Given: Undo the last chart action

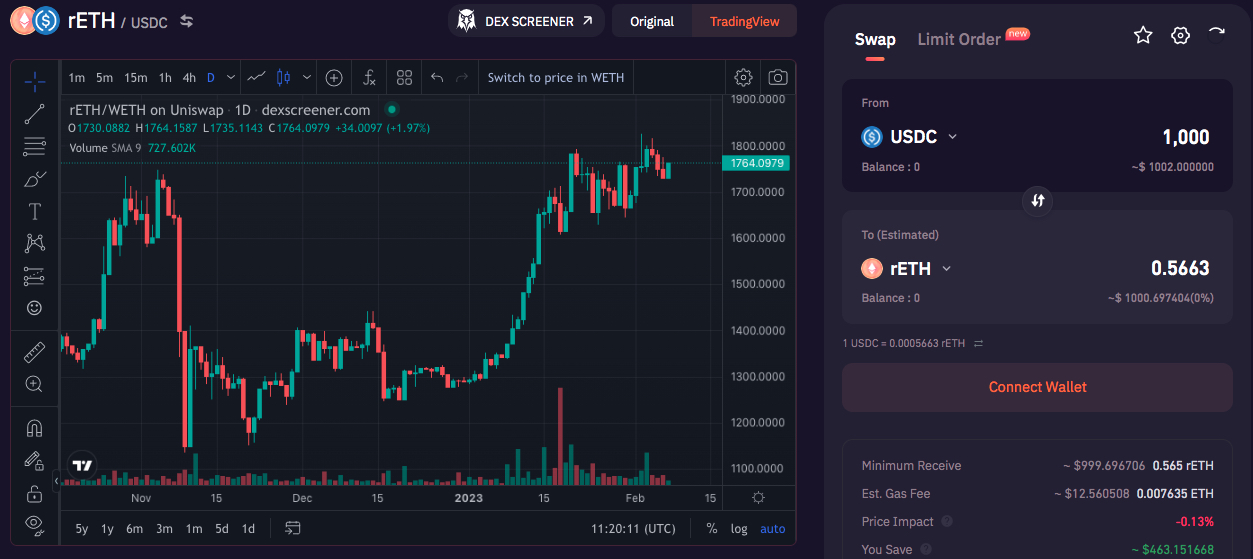Looking at the screenshot, I should (x=437, y=77).
